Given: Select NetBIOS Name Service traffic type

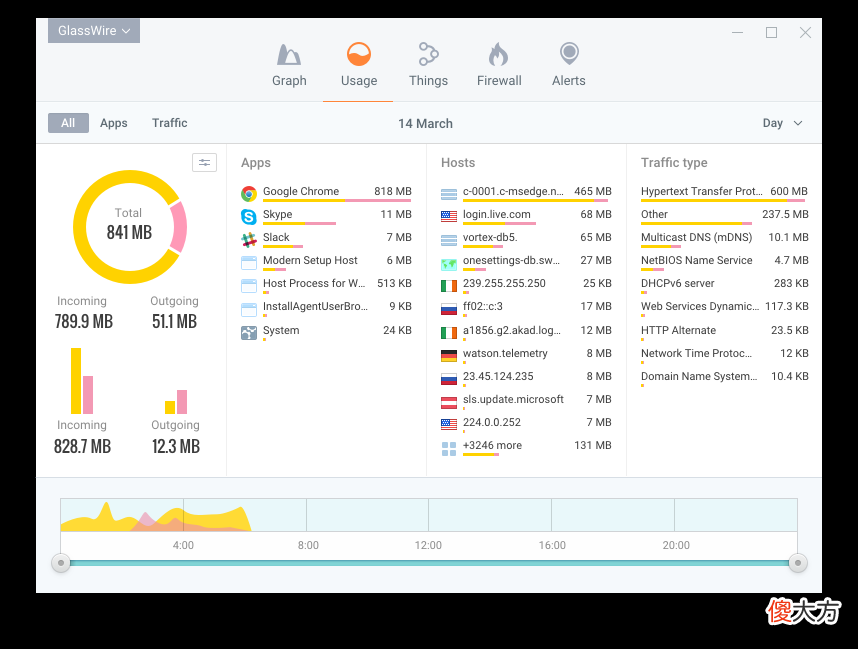Looking at the screenshot, I should [724, 263].
